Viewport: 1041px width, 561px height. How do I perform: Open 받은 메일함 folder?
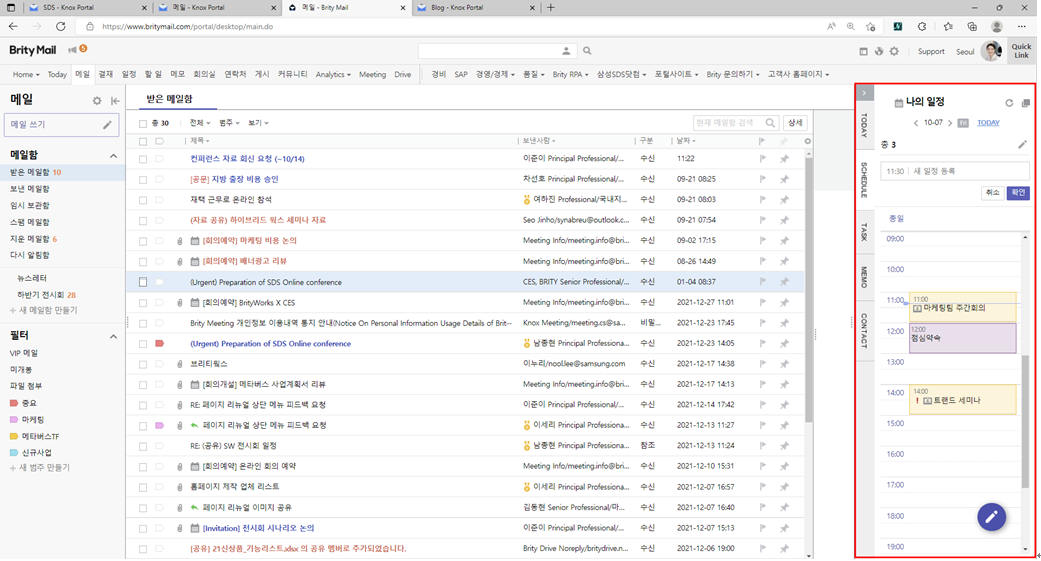coord(29,172)
